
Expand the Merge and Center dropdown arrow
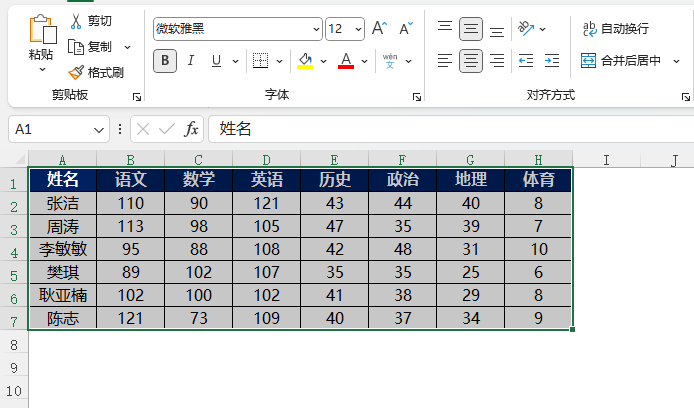click(x=676, y=61)
